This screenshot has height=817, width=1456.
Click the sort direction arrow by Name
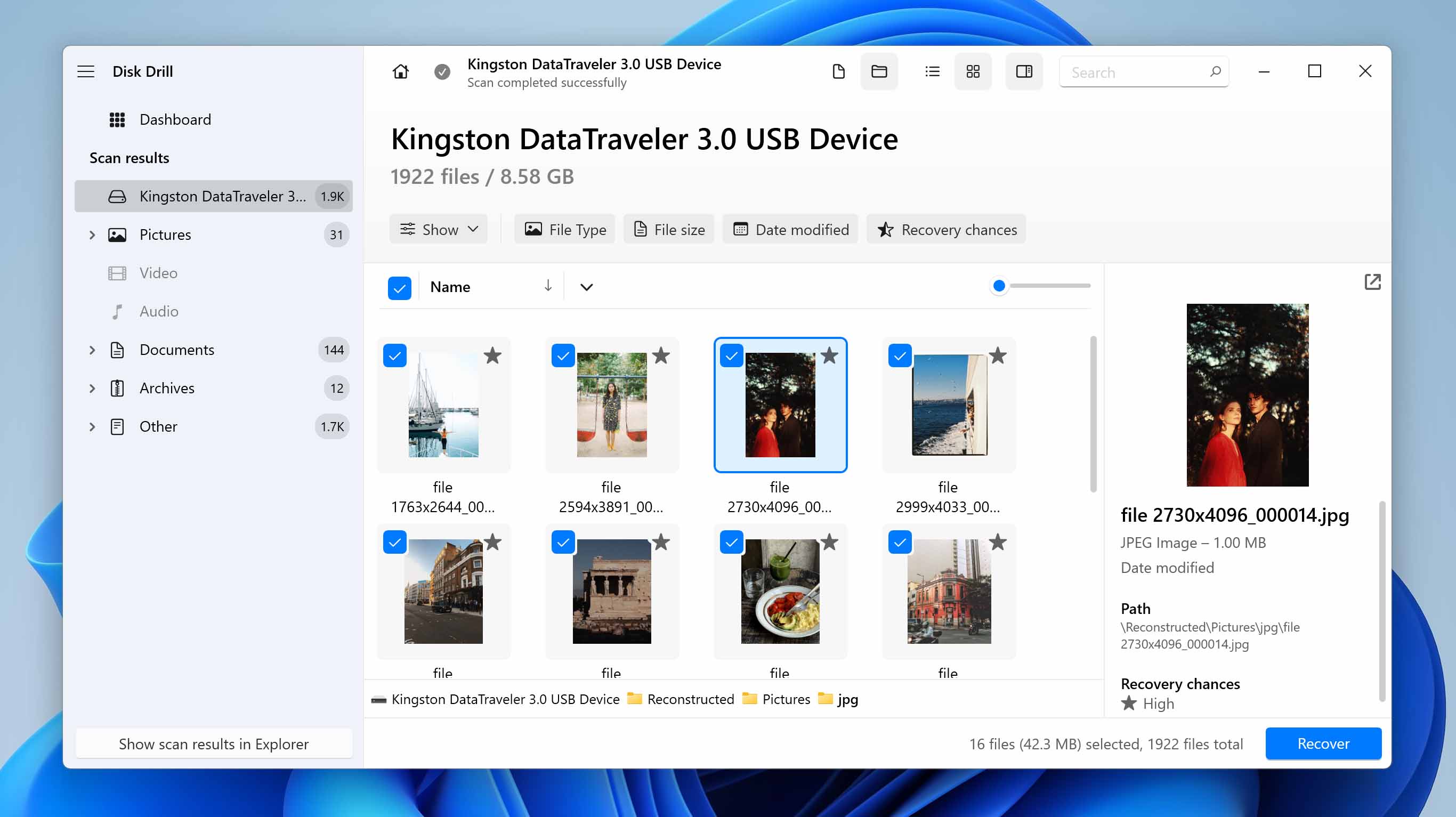pos(548,286)
